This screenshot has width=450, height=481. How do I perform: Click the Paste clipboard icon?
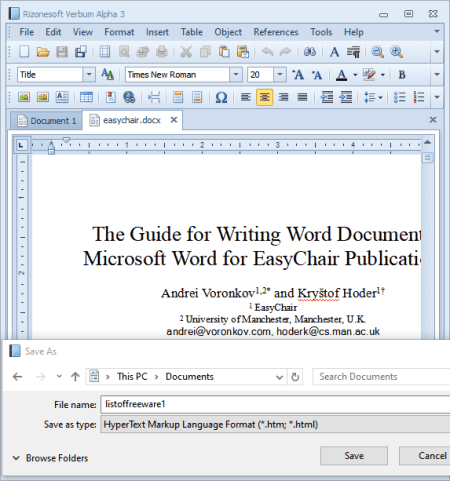pyautogui.click(x=224, y=52)
